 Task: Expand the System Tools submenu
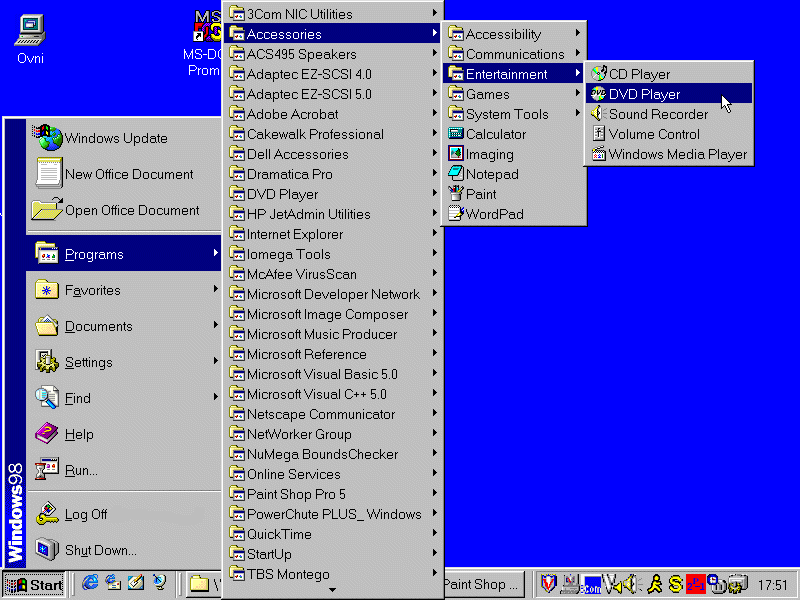pos(506,114)
